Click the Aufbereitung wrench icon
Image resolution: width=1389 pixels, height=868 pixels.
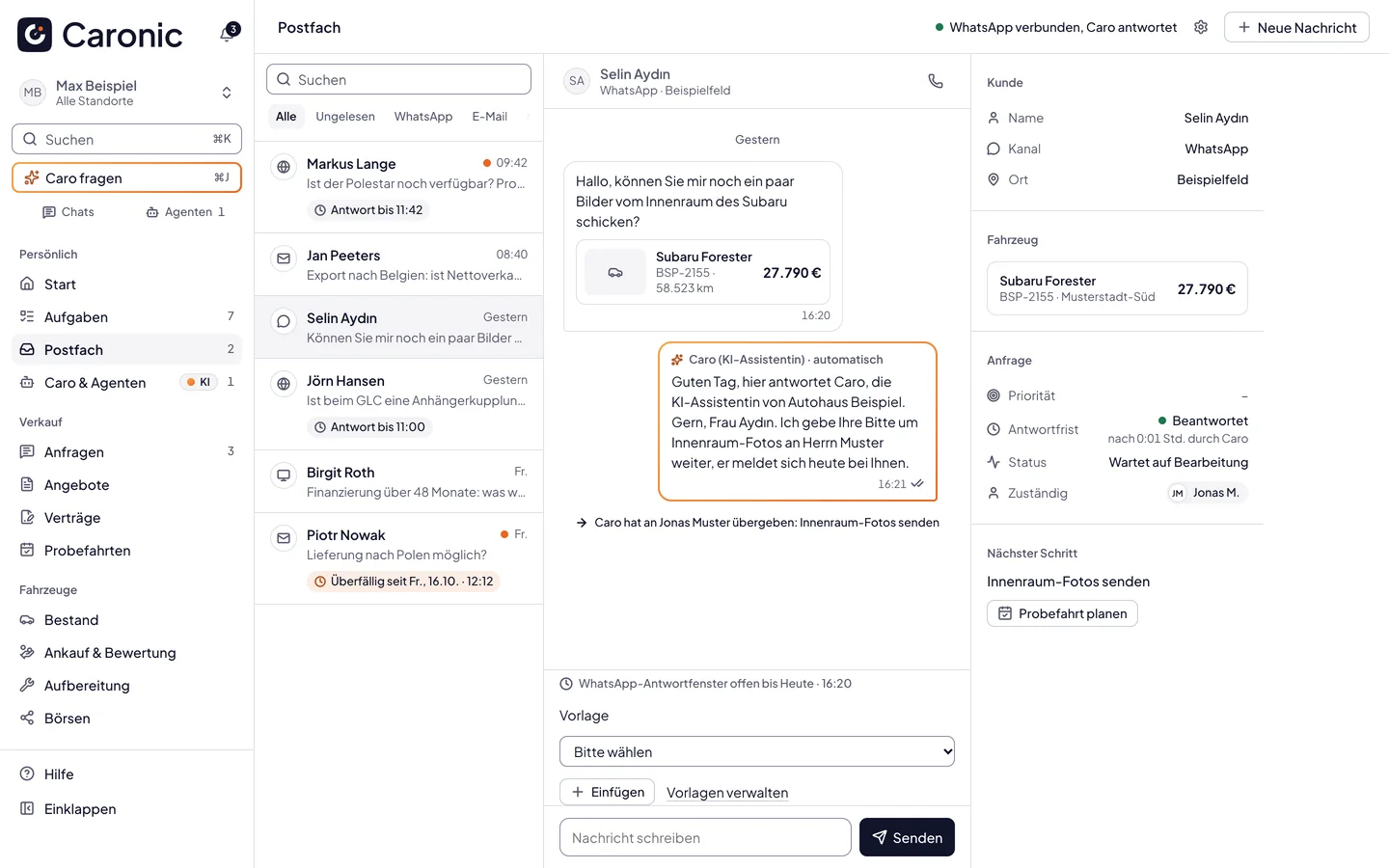(27, 686)
